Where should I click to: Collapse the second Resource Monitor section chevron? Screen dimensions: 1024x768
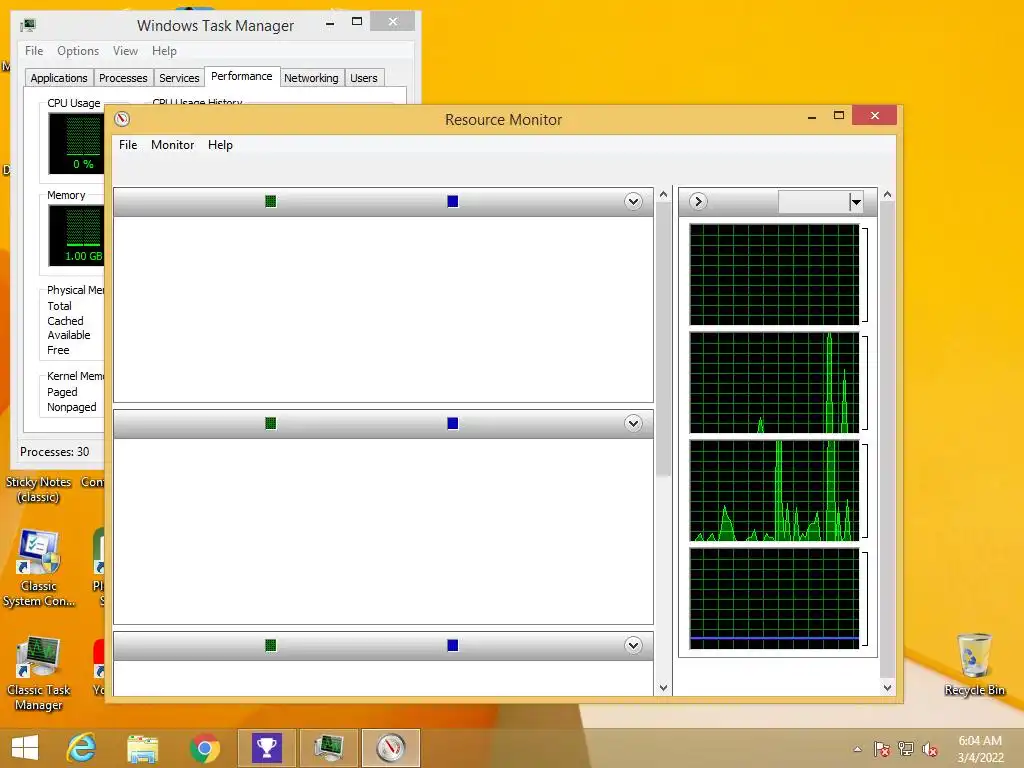[633, 423]
